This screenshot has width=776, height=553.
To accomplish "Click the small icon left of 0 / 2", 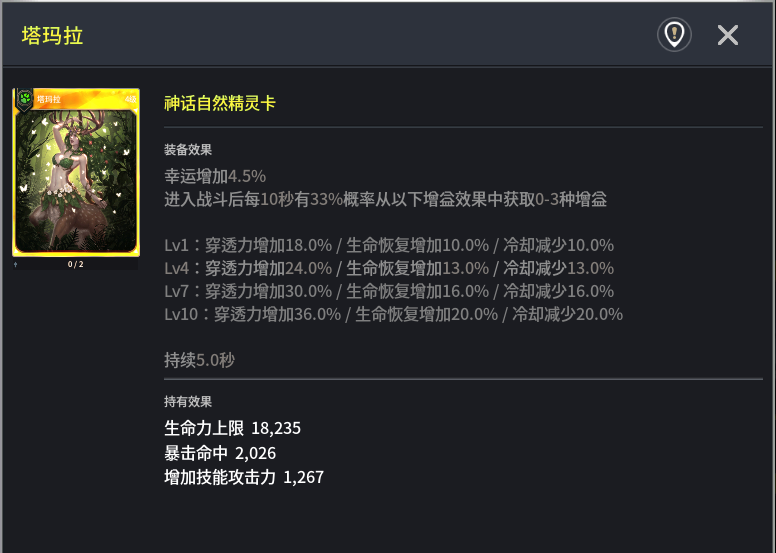I will pyautogui.click(x=16, y=265).
